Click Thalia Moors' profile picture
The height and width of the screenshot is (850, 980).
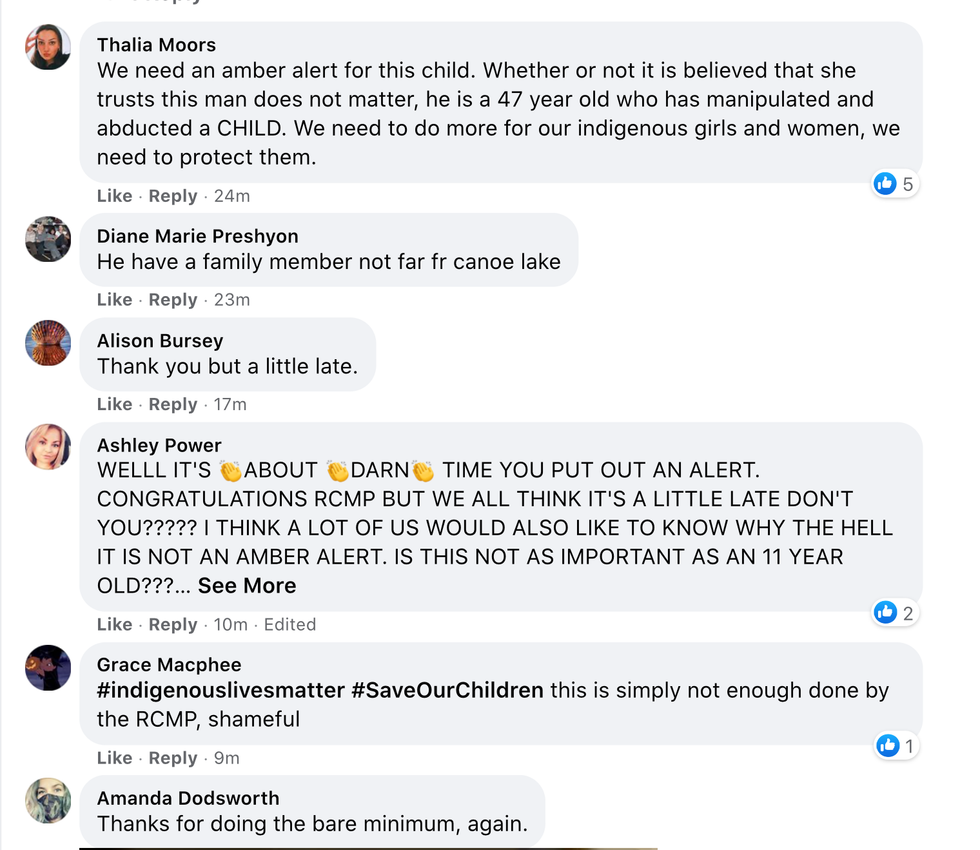(x=48, y=47)
